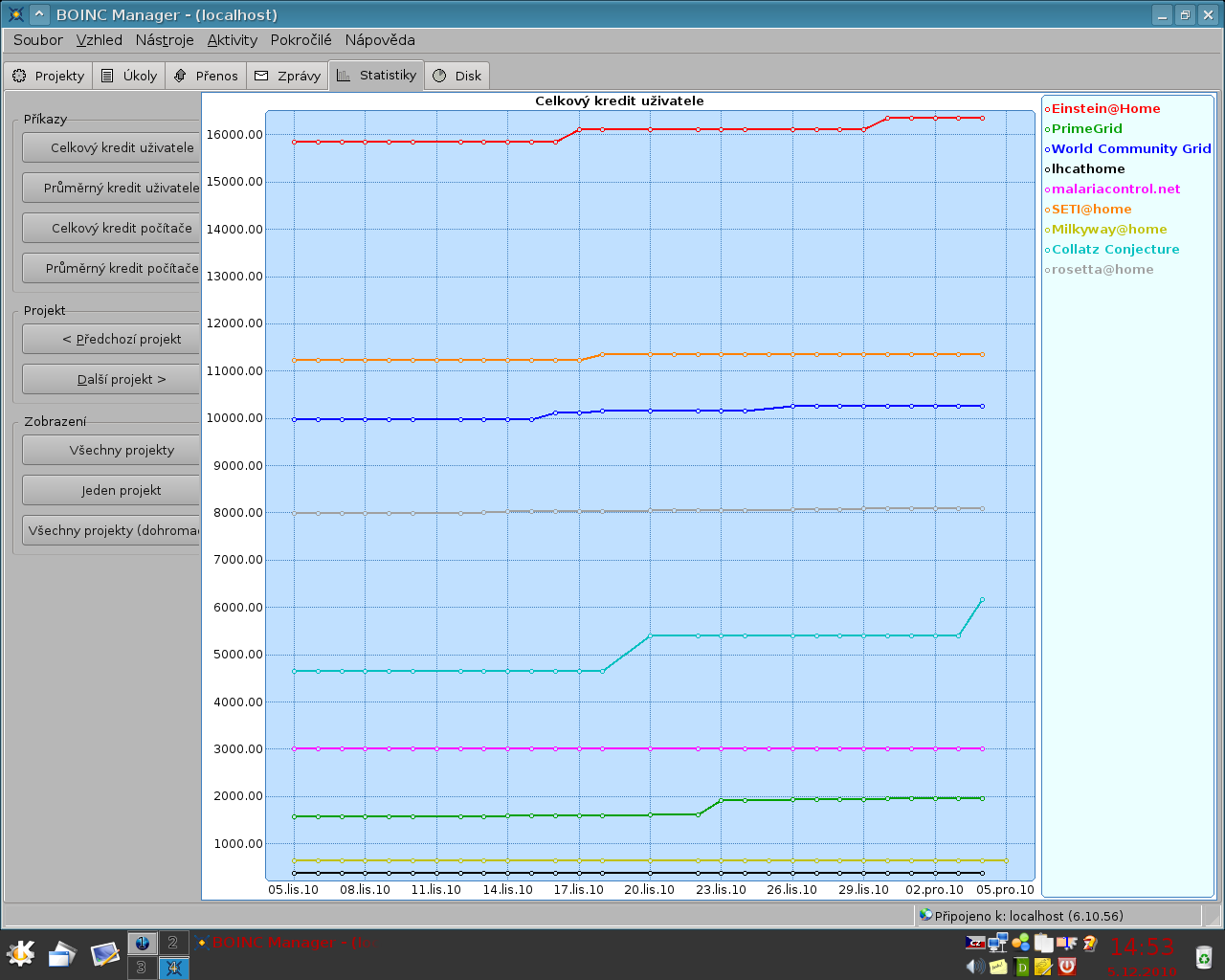Click the hourglass tray icon
This screenshot has width=1225, height=980.
[1089, 943]
